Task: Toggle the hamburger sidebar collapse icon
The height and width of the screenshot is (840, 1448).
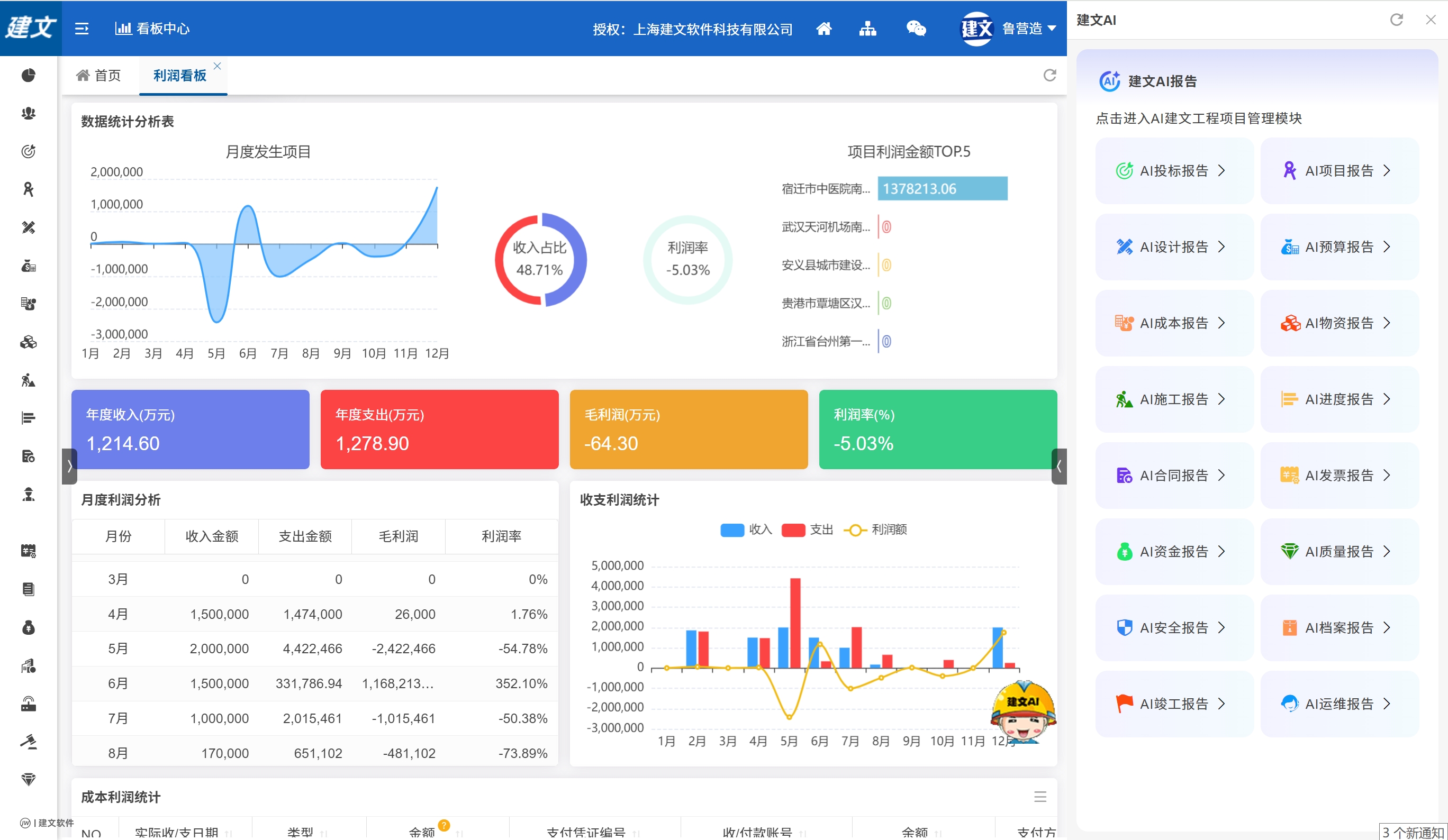Action: tap(82, 29)
